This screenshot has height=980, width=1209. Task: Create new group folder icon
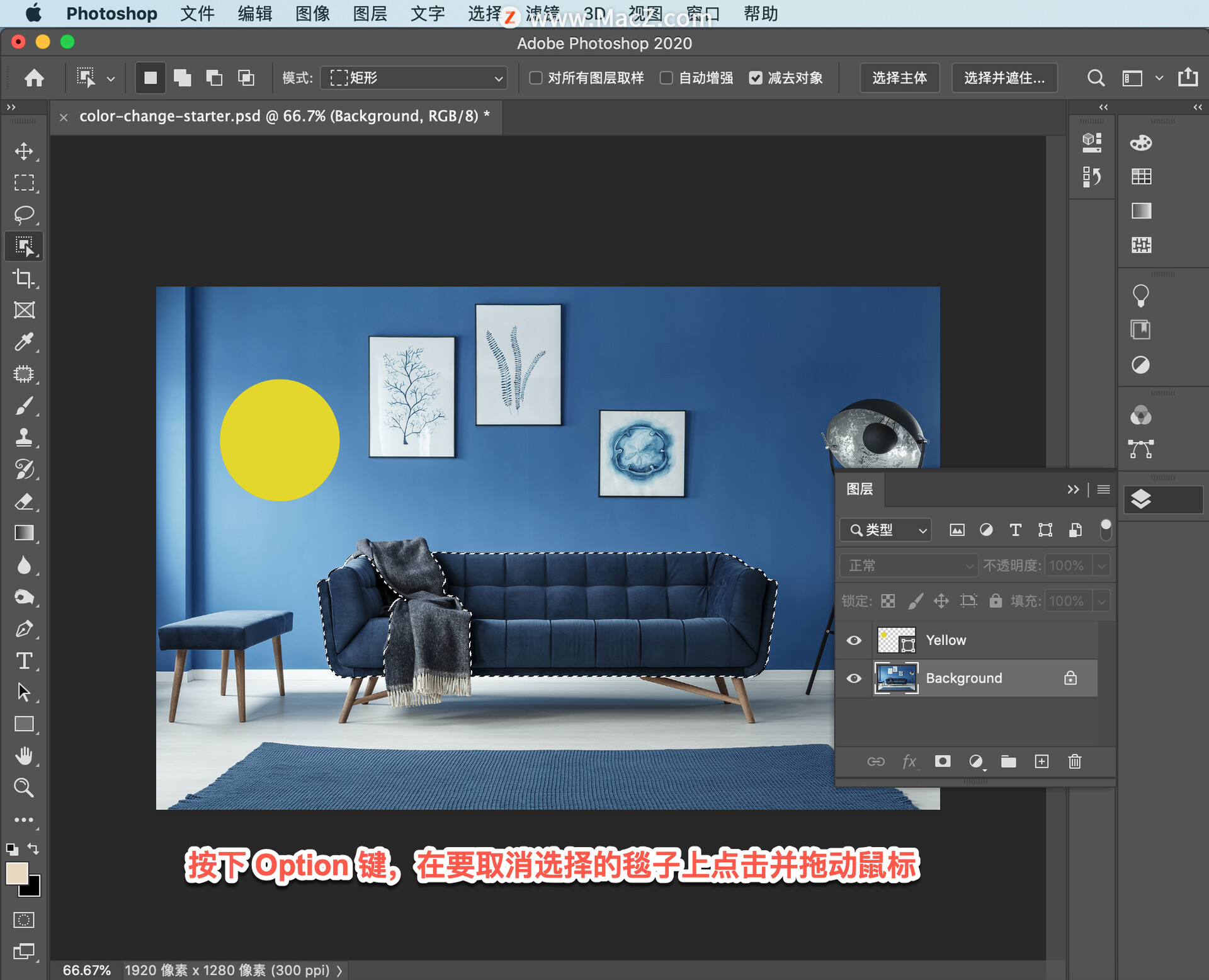point(1009,761)
